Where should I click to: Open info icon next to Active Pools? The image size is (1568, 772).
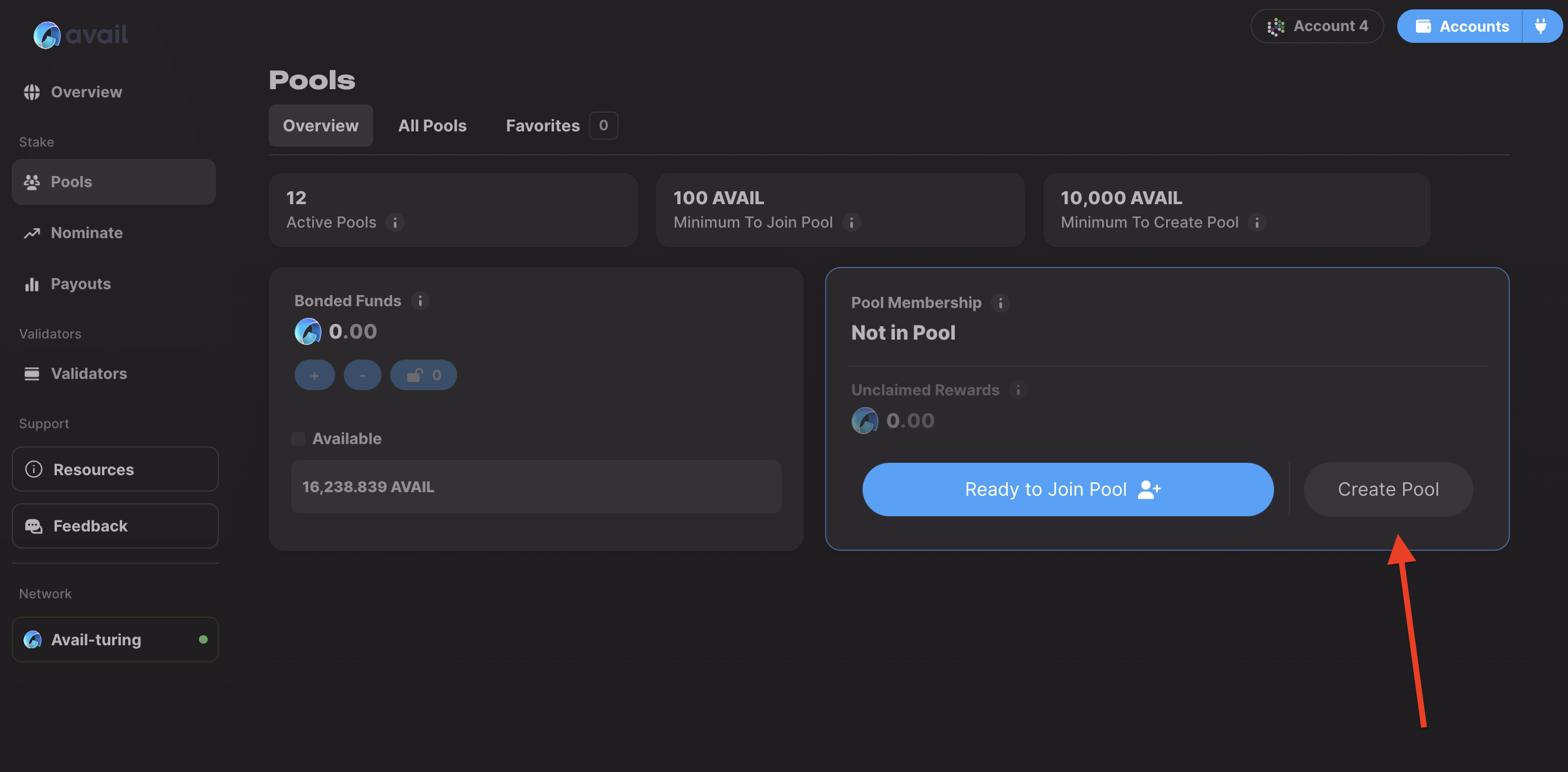[x=395, y=223]
